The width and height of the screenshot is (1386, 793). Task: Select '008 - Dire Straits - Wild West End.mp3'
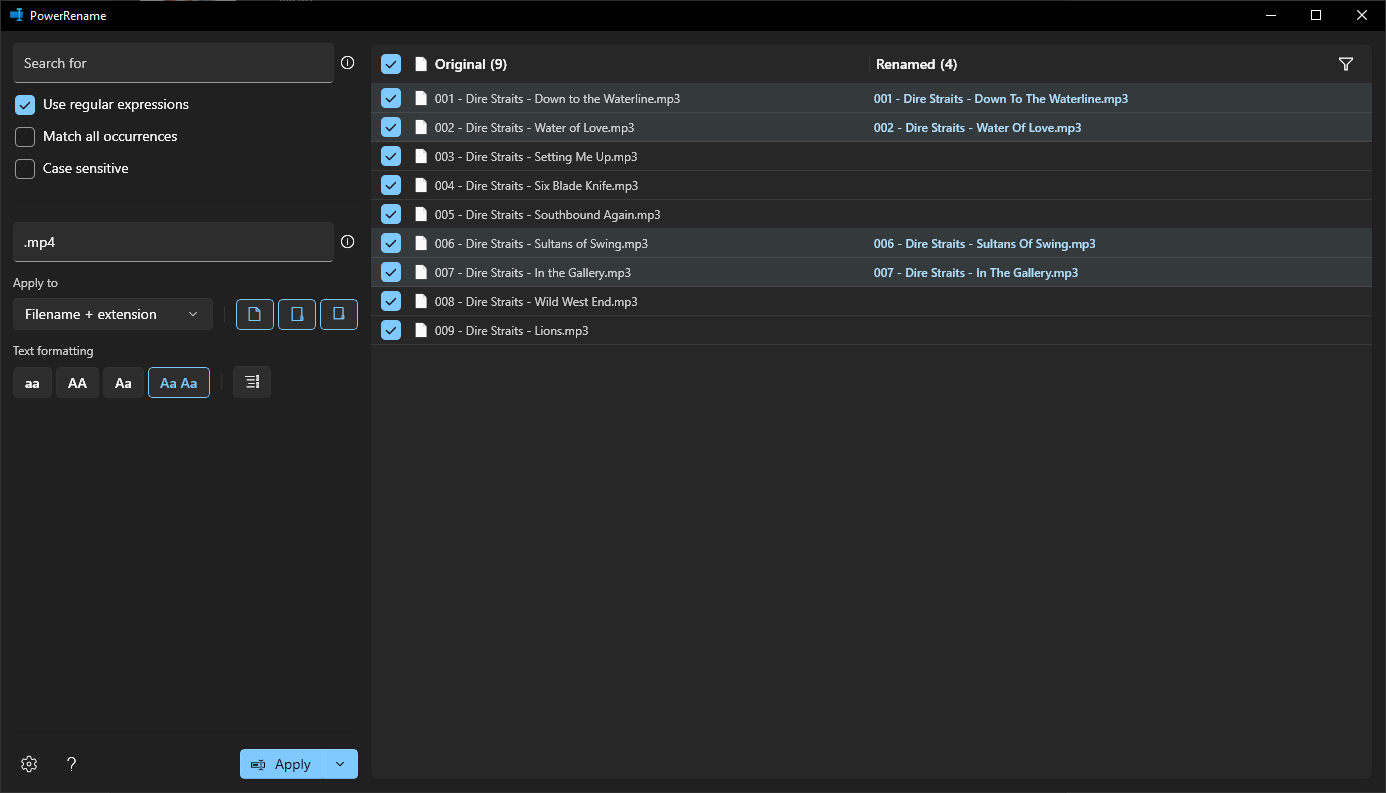coord(536,302)
